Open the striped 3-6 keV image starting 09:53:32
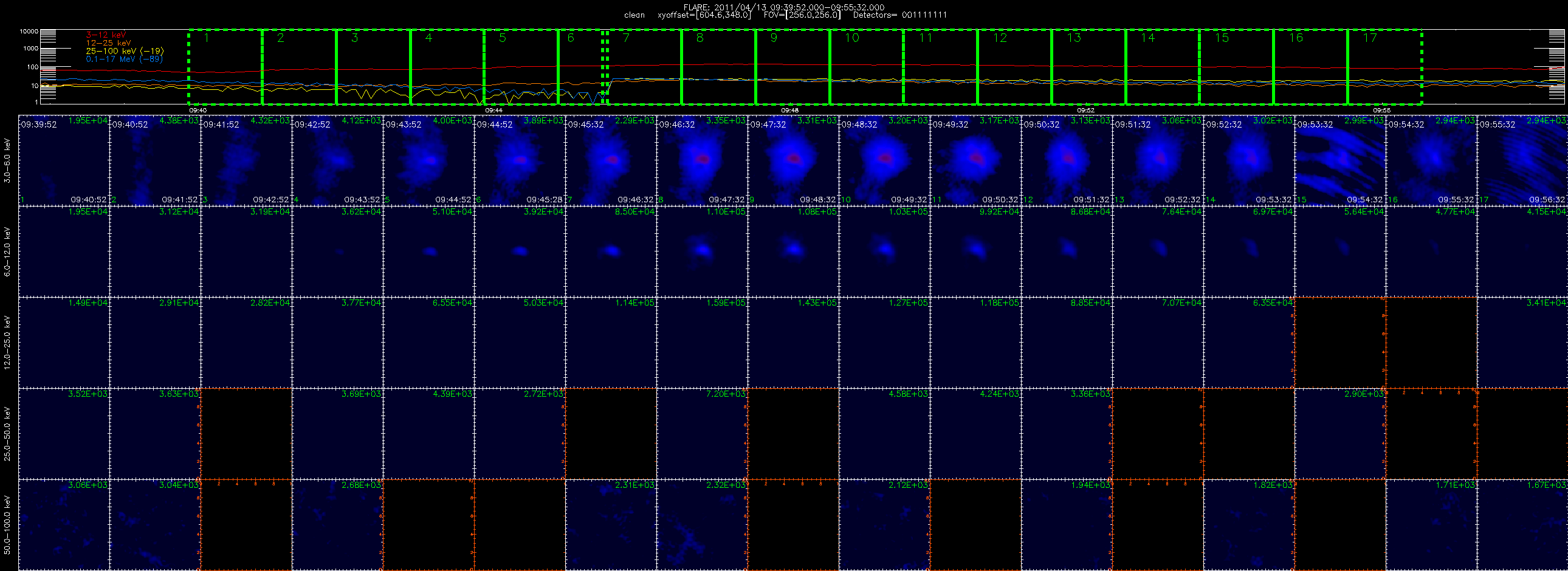 (x=1340, y=160)
